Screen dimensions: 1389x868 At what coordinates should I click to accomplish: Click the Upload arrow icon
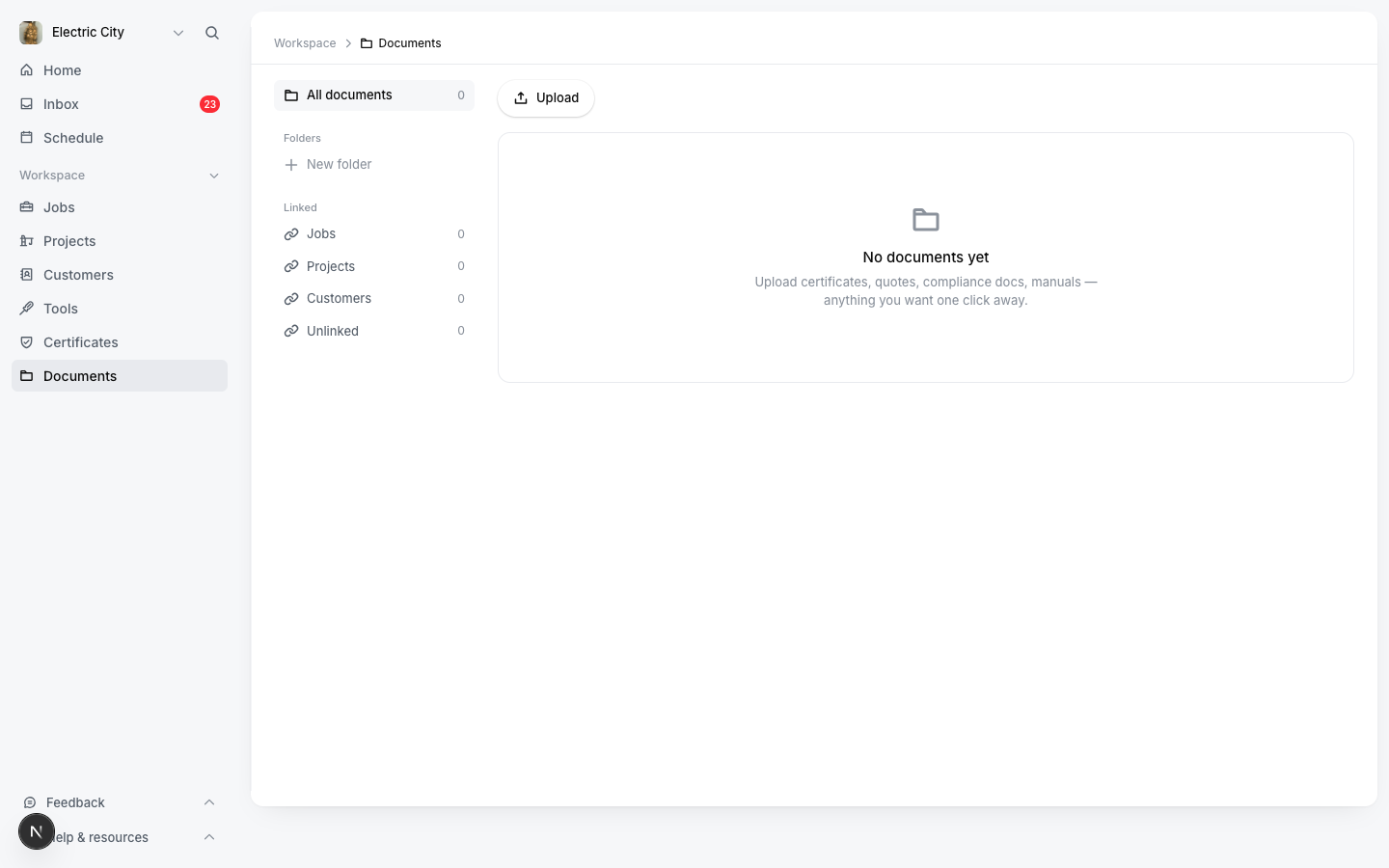(521, 98)
